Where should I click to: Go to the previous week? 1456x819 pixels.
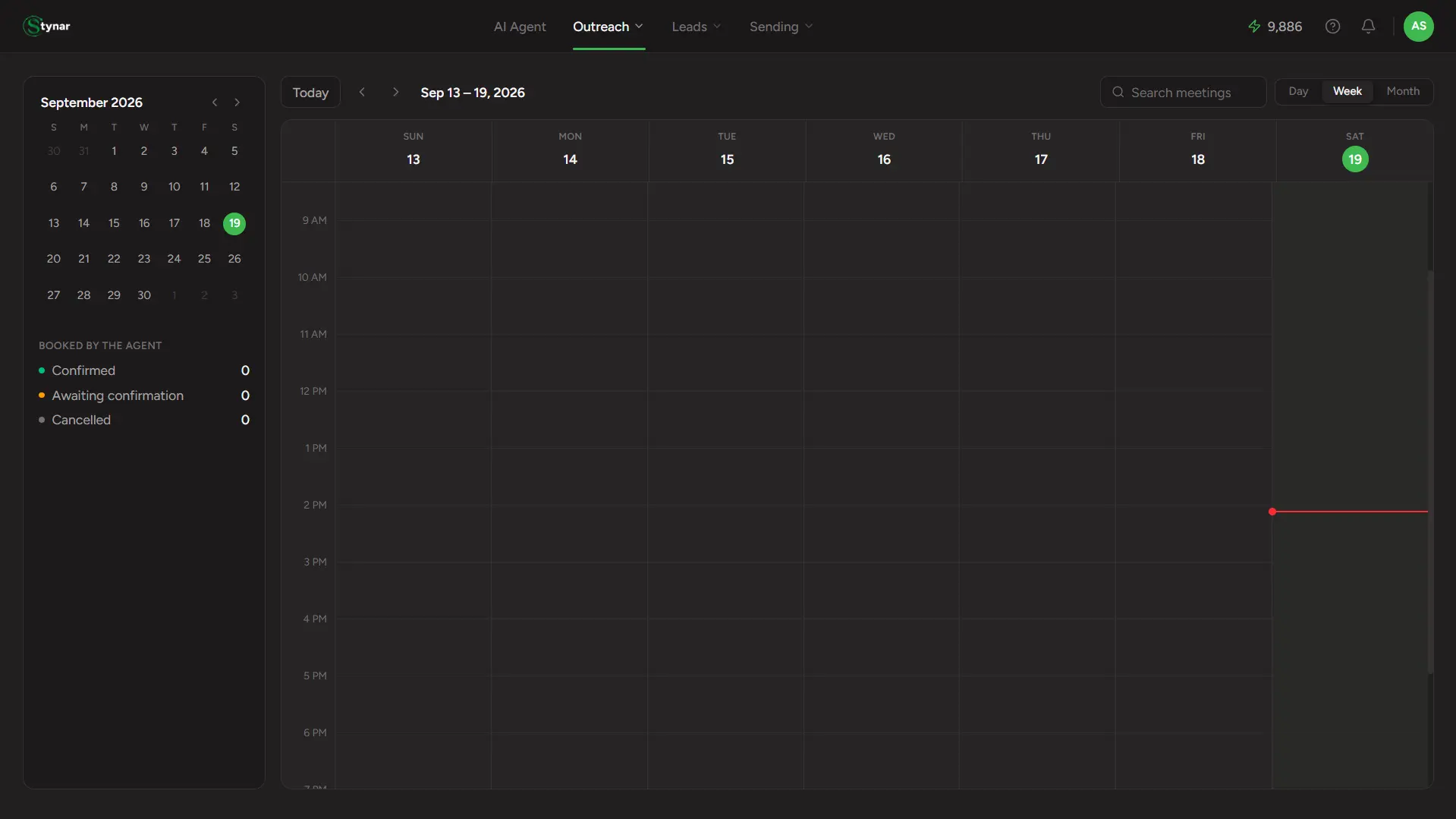point(362,92)
